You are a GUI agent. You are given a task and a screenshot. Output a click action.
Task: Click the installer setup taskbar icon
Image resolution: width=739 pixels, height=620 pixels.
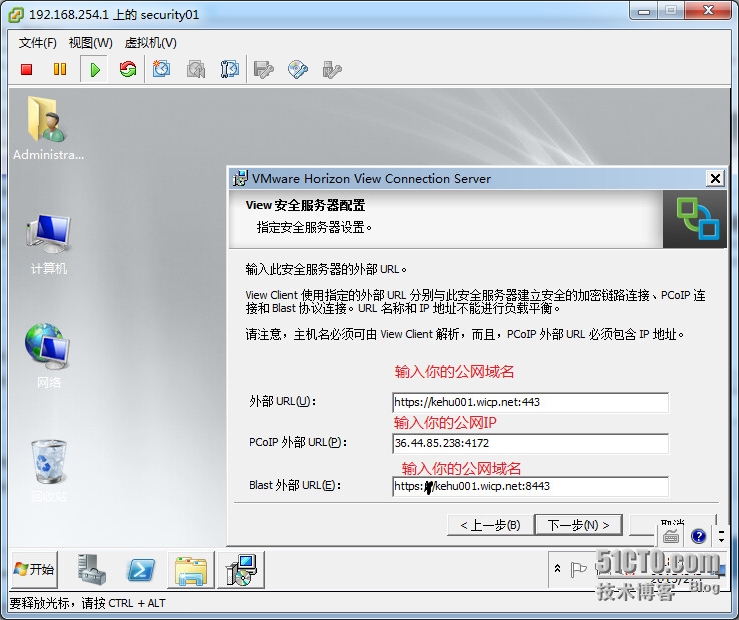[241, 570]
